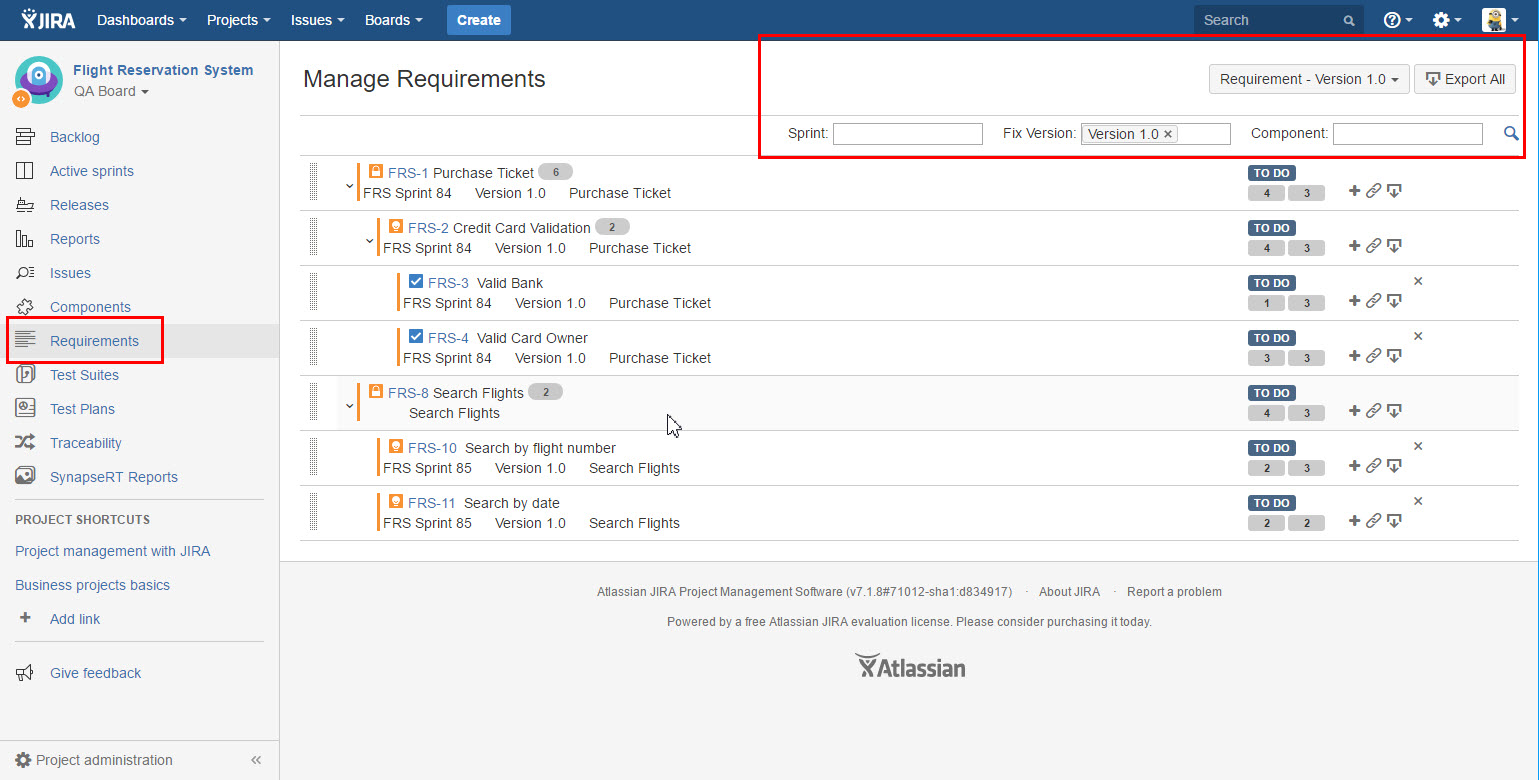Screen dimensions: 1539x780
Task: Open the FRS-1 issue link
Action: [x=408, y=173]
